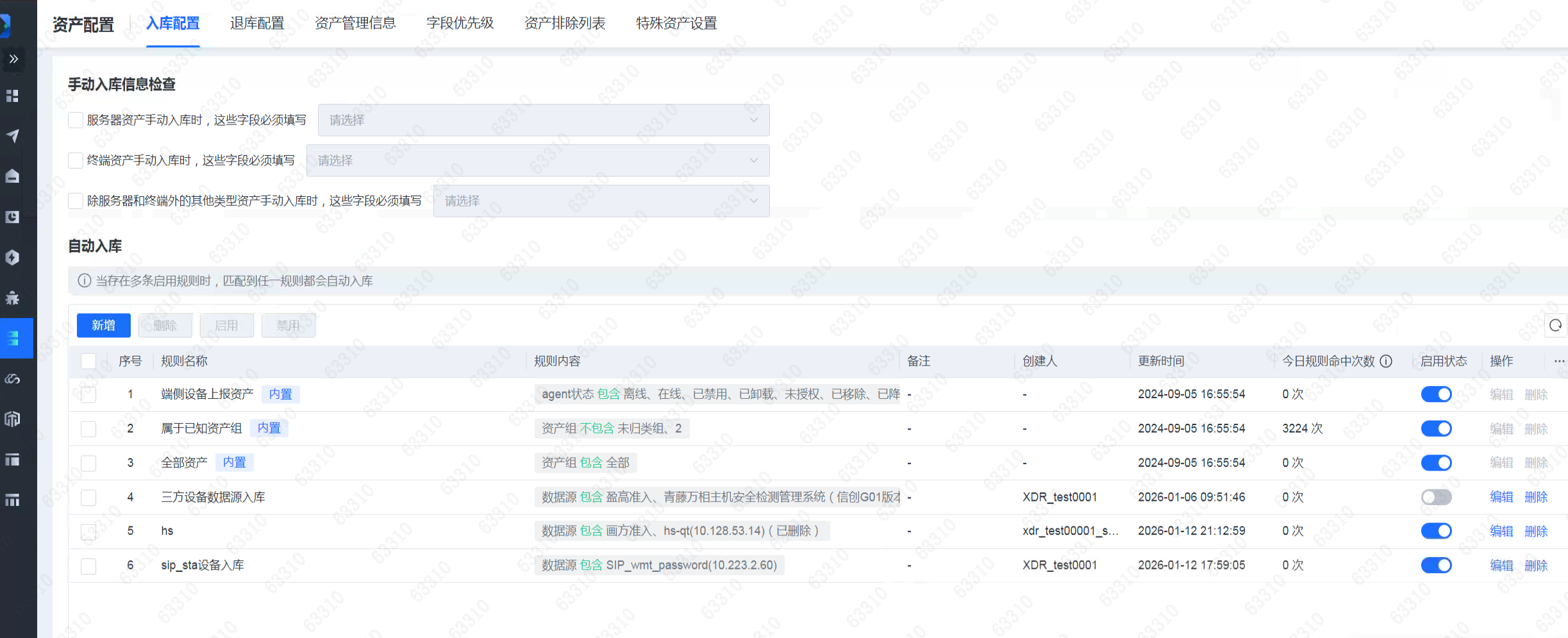This screenshot has width=1568, height=638.
Task: Open the terminal asset required fields dropdown
Action: [537, 160]
